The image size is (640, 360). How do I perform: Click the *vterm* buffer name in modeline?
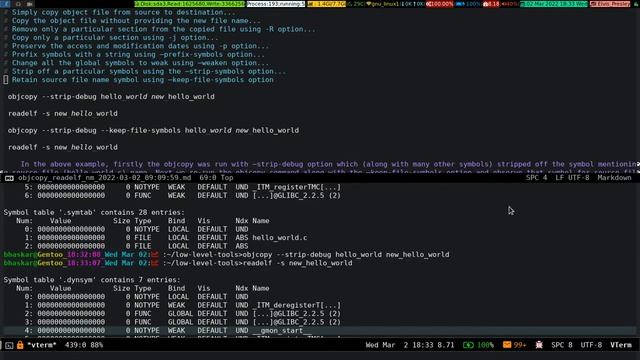[42, 345]
